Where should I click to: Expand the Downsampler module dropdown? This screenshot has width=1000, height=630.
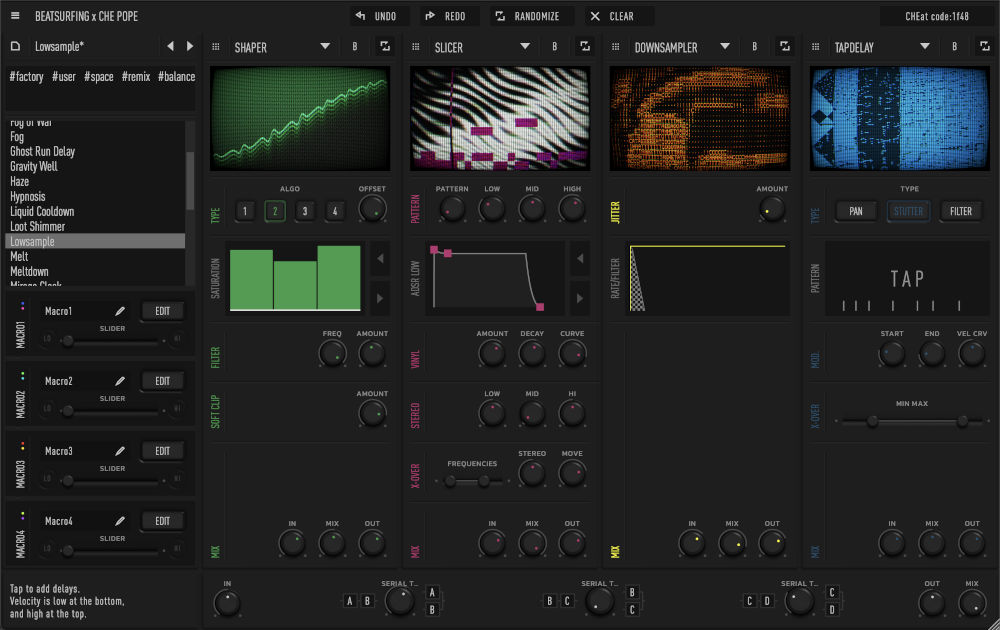click(x=725, y=46)
